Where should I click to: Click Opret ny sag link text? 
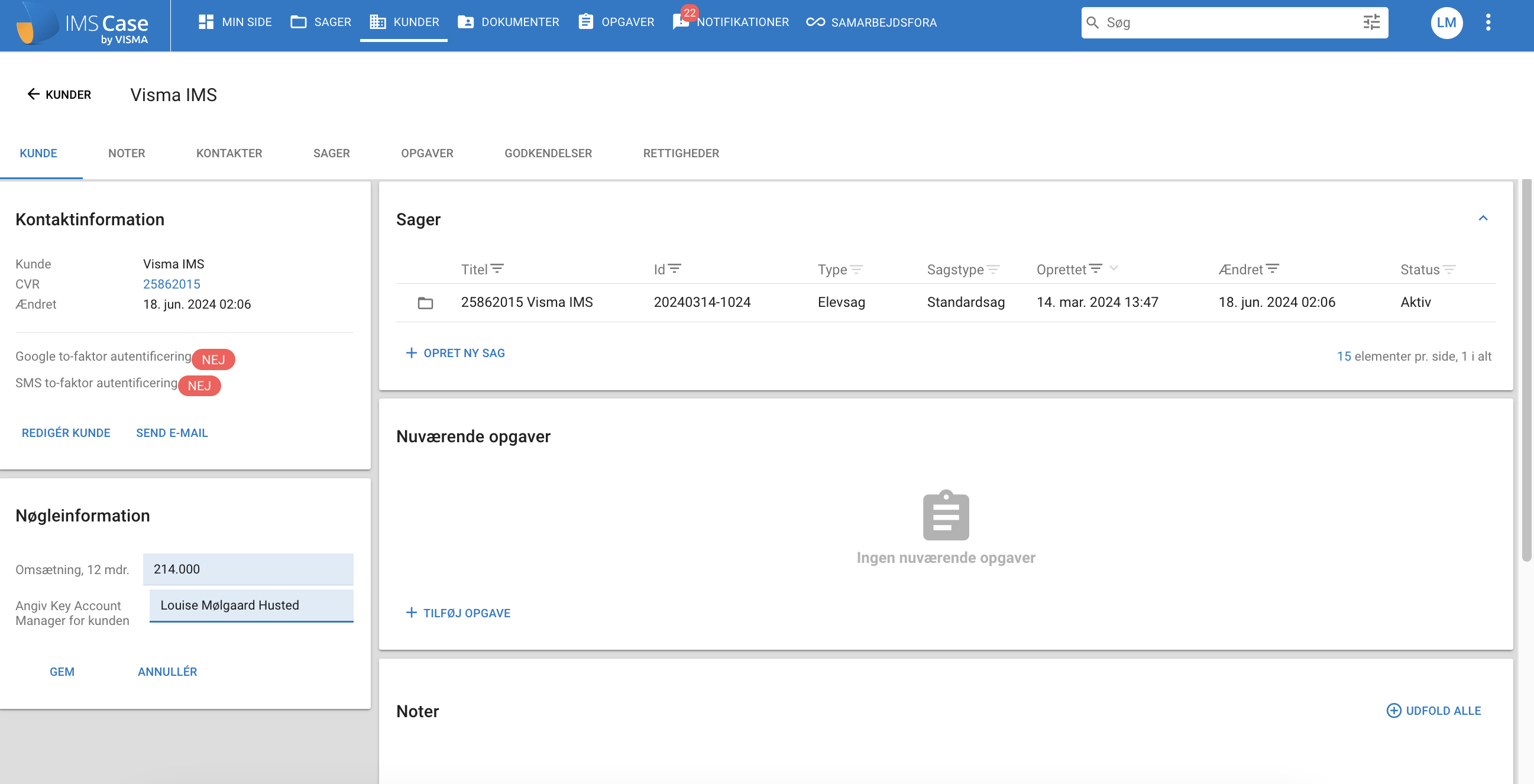(x=464, y=353)
